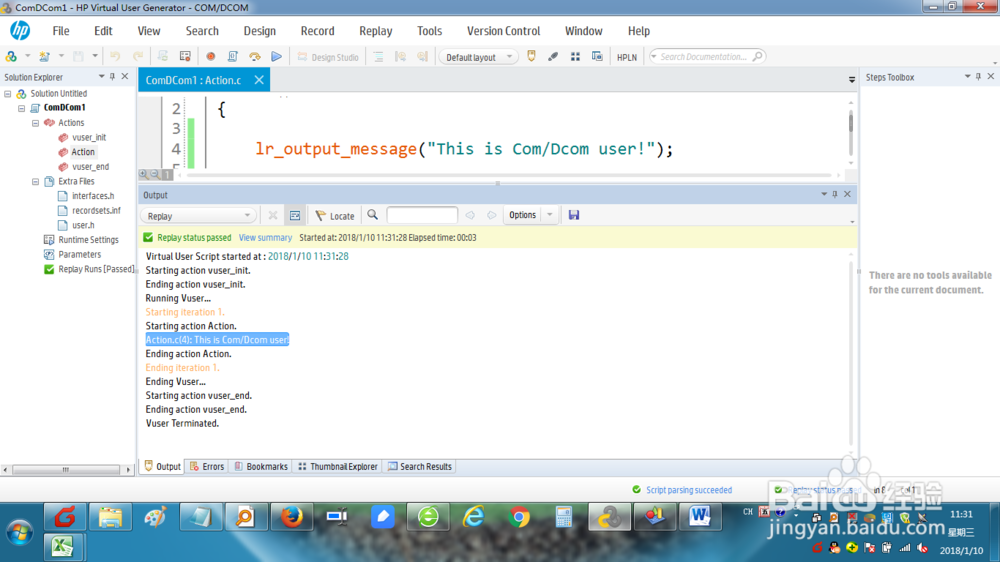This screenshot has width=1000, height=562.
Task: Open the Replay menu
Action: click(x=376, y=31)
